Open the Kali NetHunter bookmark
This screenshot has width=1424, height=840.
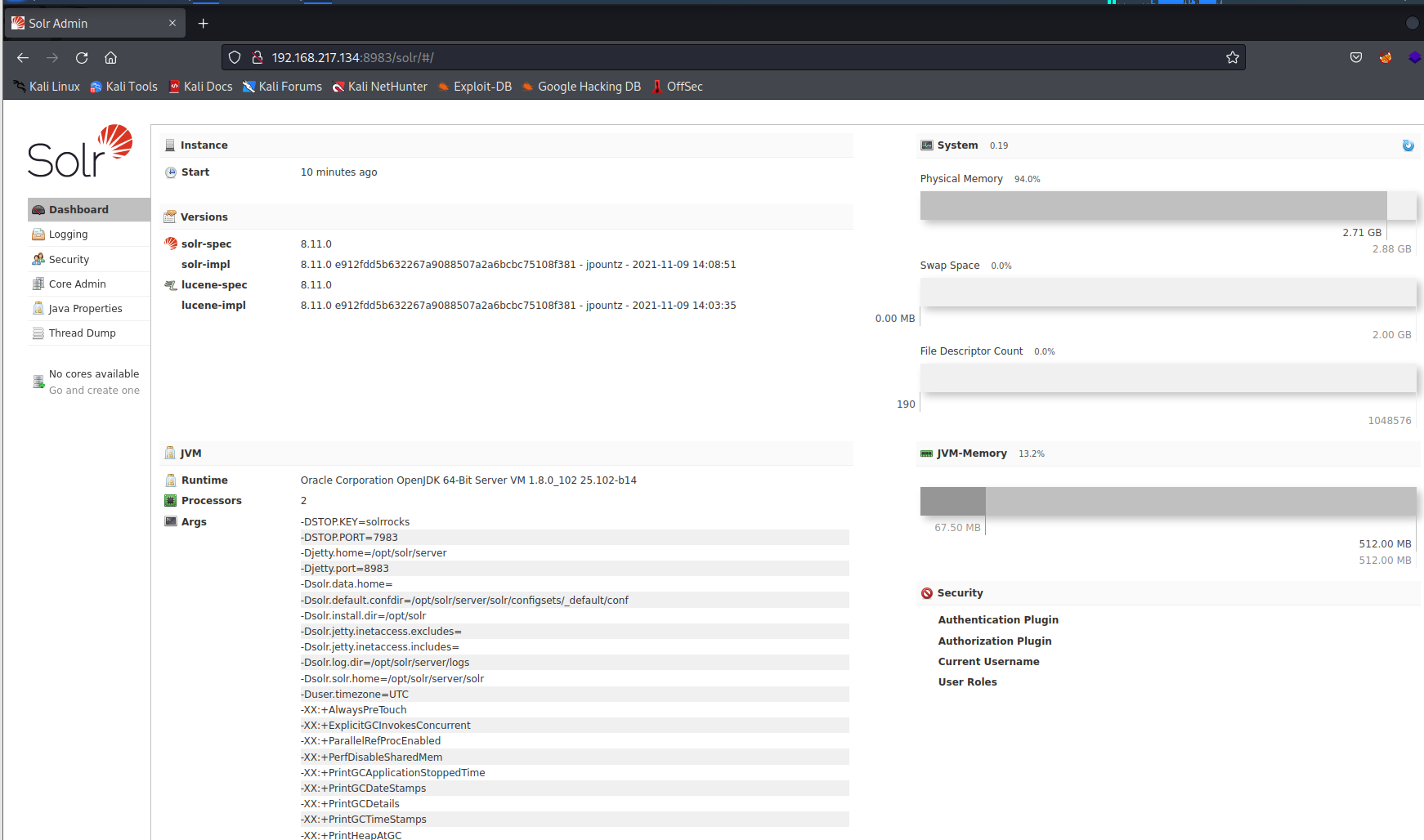point(379,87)
